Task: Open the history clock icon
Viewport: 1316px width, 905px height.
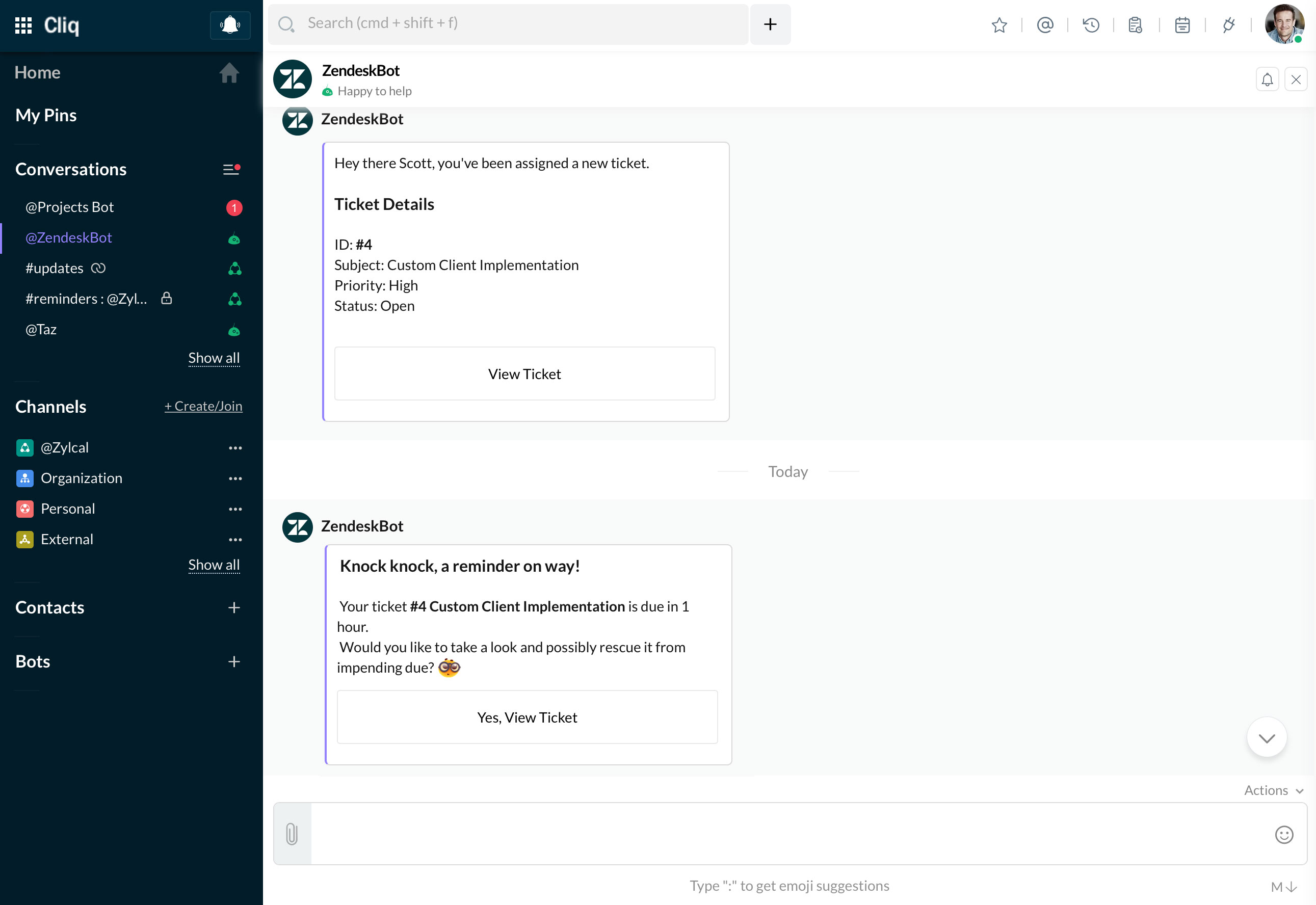Action: pyautogui.click(x=1091, y=25)
